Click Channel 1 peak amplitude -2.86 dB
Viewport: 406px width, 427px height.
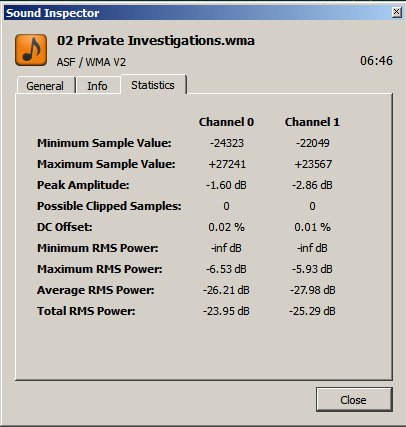pyautogui.click(x=312, y=185)
